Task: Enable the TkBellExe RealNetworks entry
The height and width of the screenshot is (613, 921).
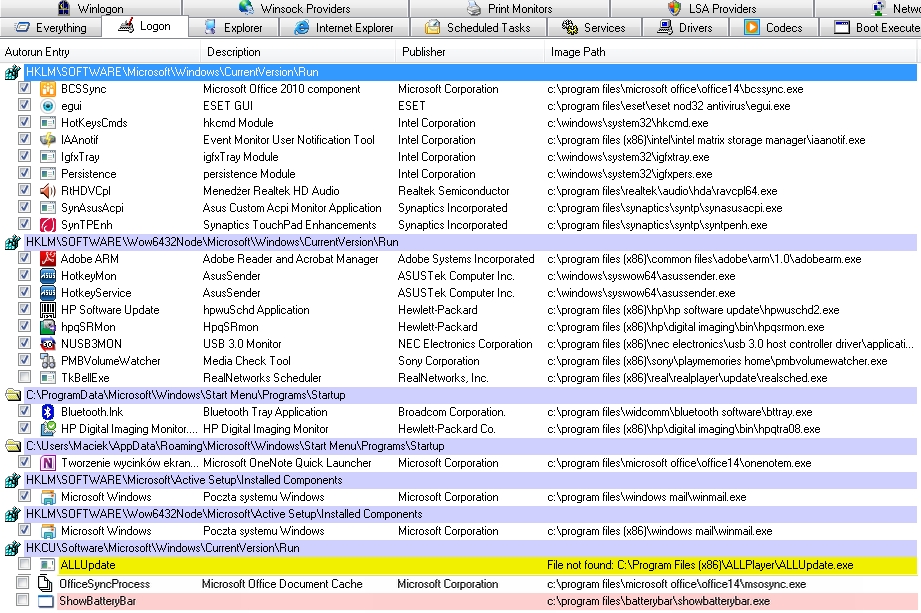Action: click(24, 377)
